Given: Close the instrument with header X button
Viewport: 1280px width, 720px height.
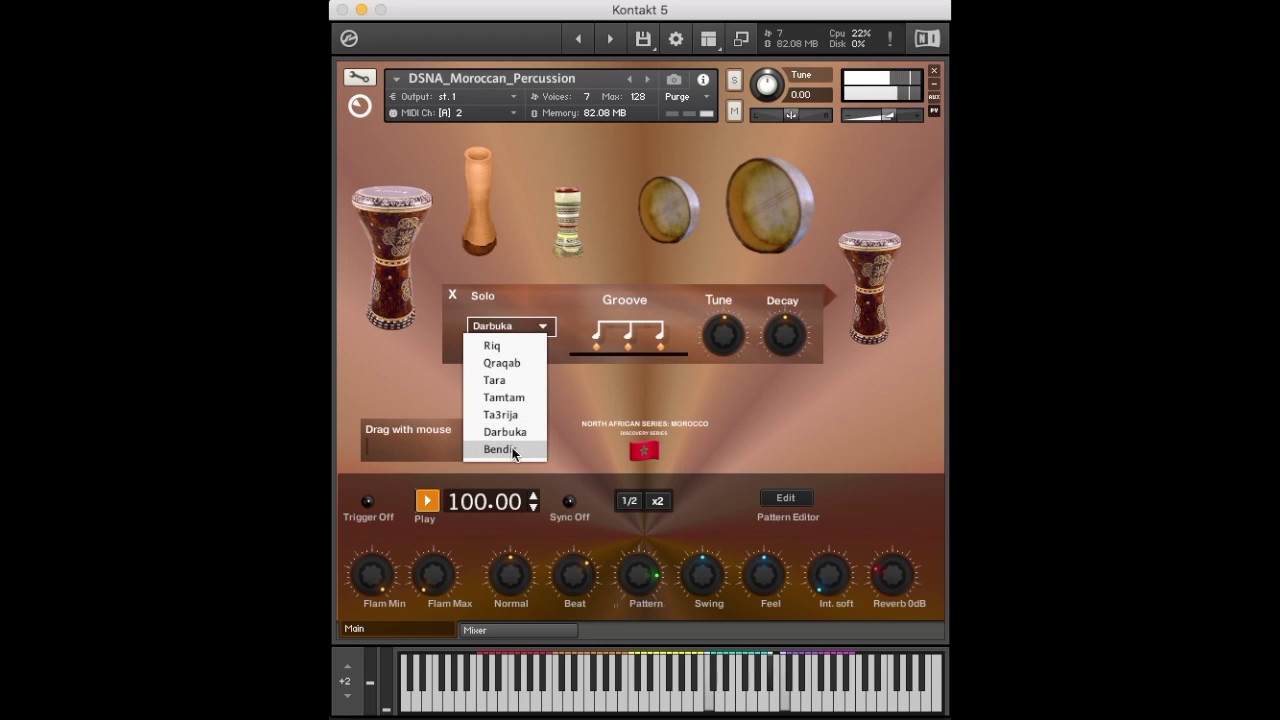Looking at the screenshot, I should pyautogui.click(x=934, y=71).
